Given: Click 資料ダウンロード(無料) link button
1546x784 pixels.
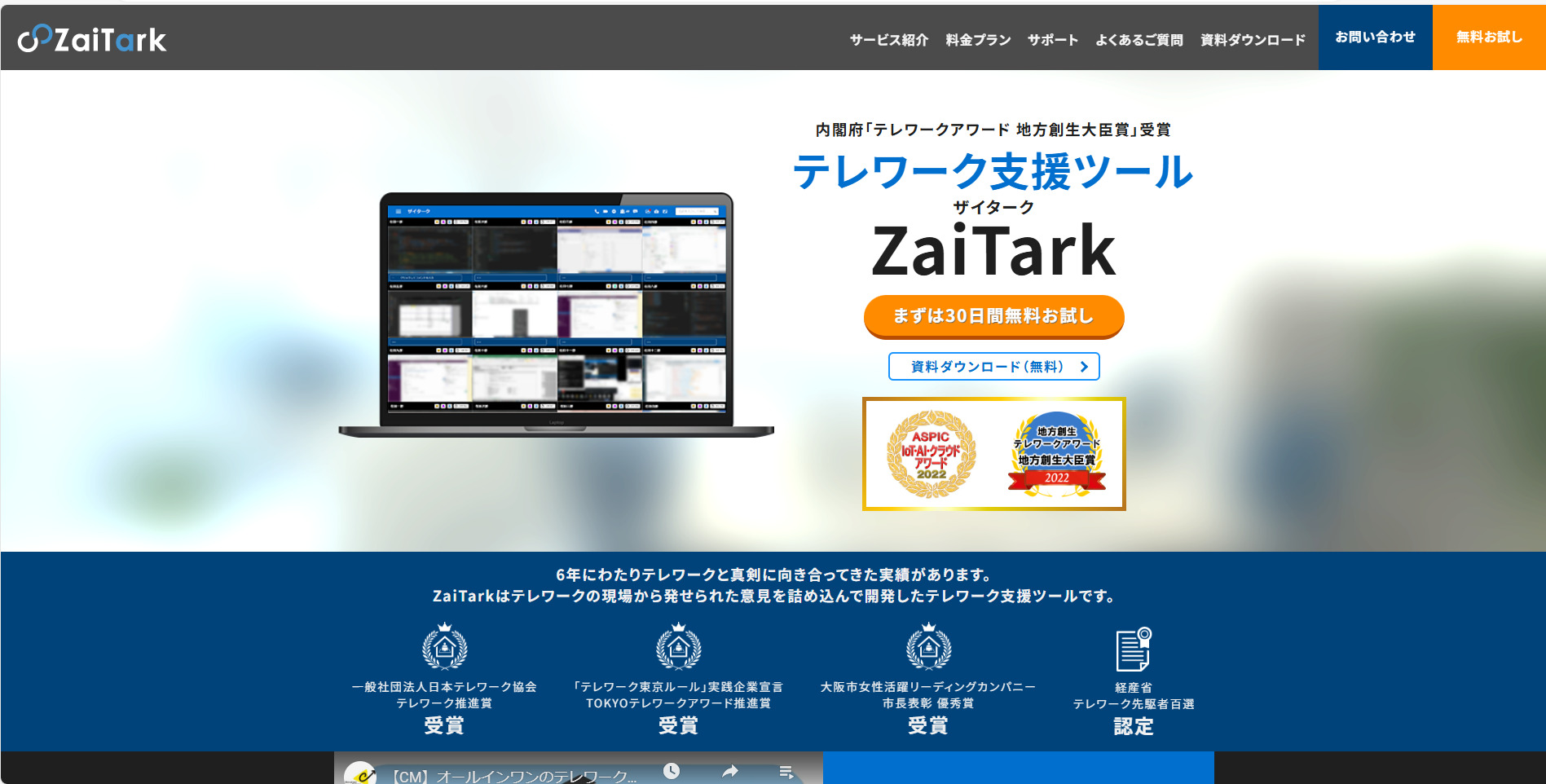Looking at the screenshot, I should pyautogui.click(x=993, y=367).
